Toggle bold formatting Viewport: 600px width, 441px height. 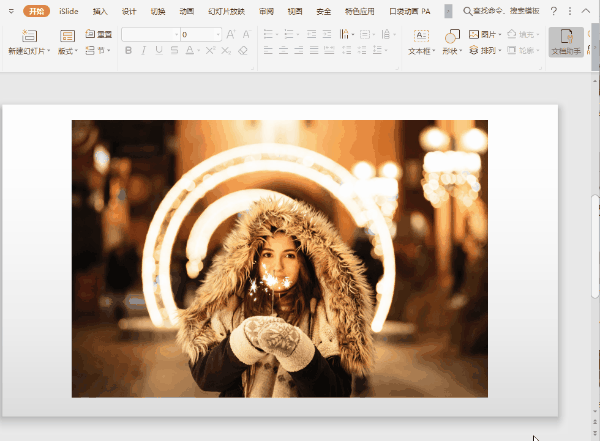(129, 51)
